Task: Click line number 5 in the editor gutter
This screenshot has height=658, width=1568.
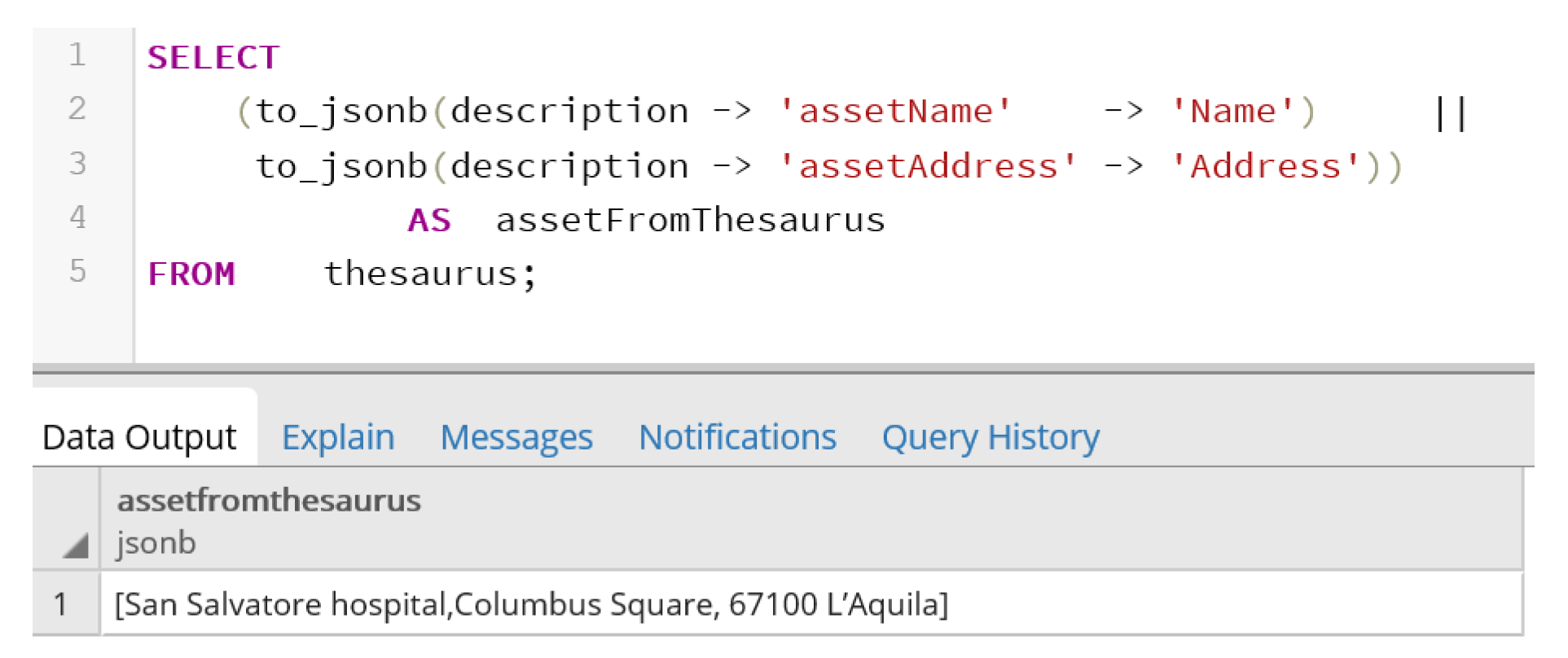Action: [77, 271]
